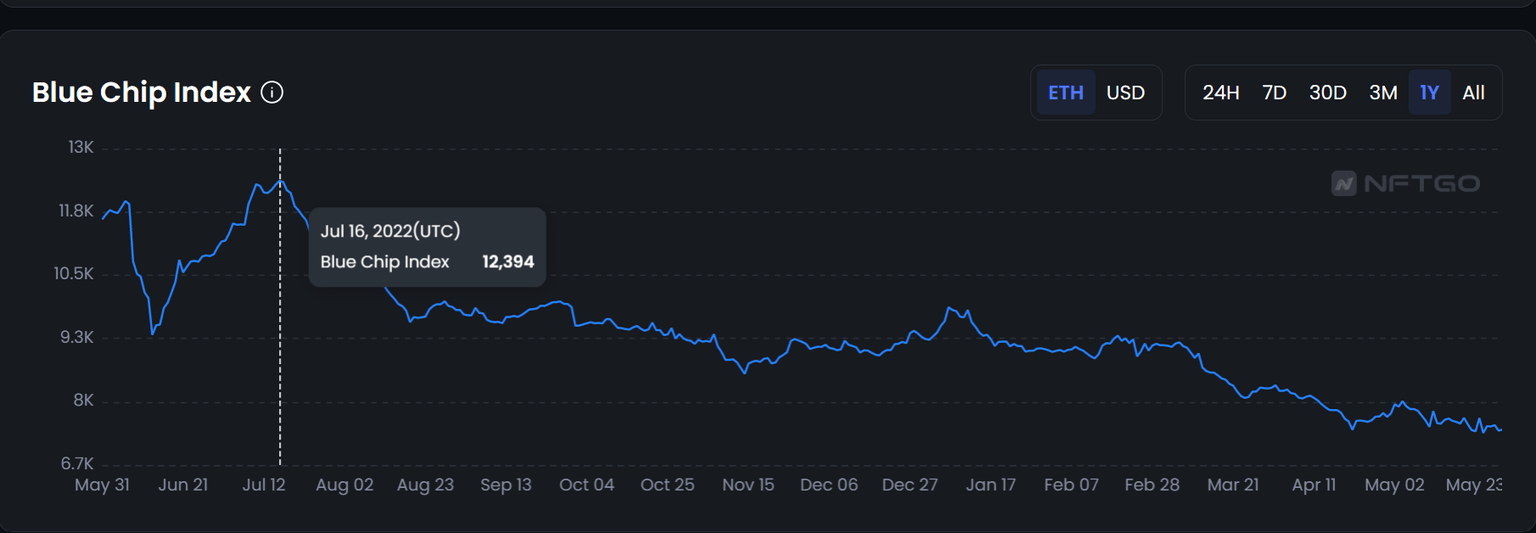Screen dimensions: 1536x533
Task: Switch currency to USD
Action: click(1125, 93)
